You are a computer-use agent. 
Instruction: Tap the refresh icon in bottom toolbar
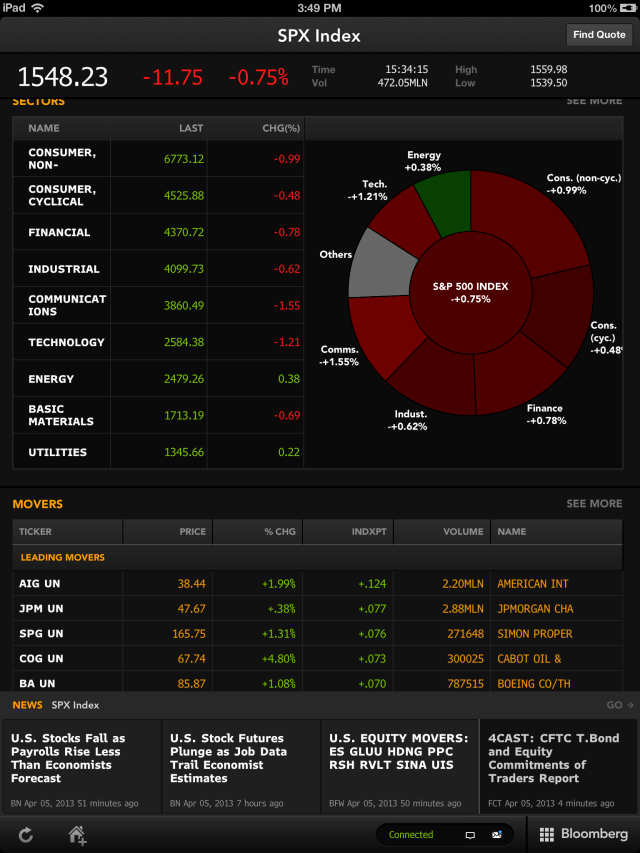point(27,835)
